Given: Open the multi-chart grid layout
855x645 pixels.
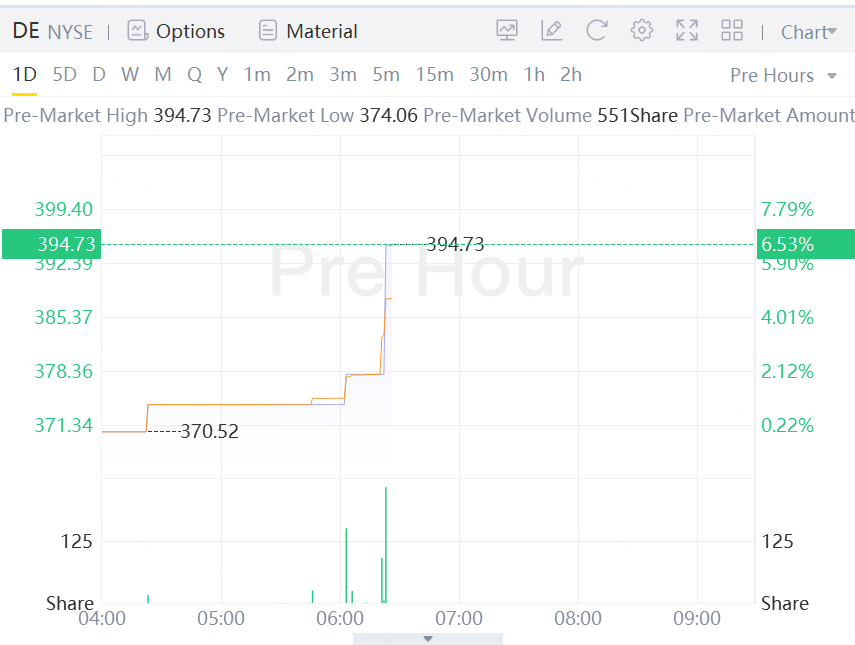Looking at the screenshot, I should [x=732, y=31].
